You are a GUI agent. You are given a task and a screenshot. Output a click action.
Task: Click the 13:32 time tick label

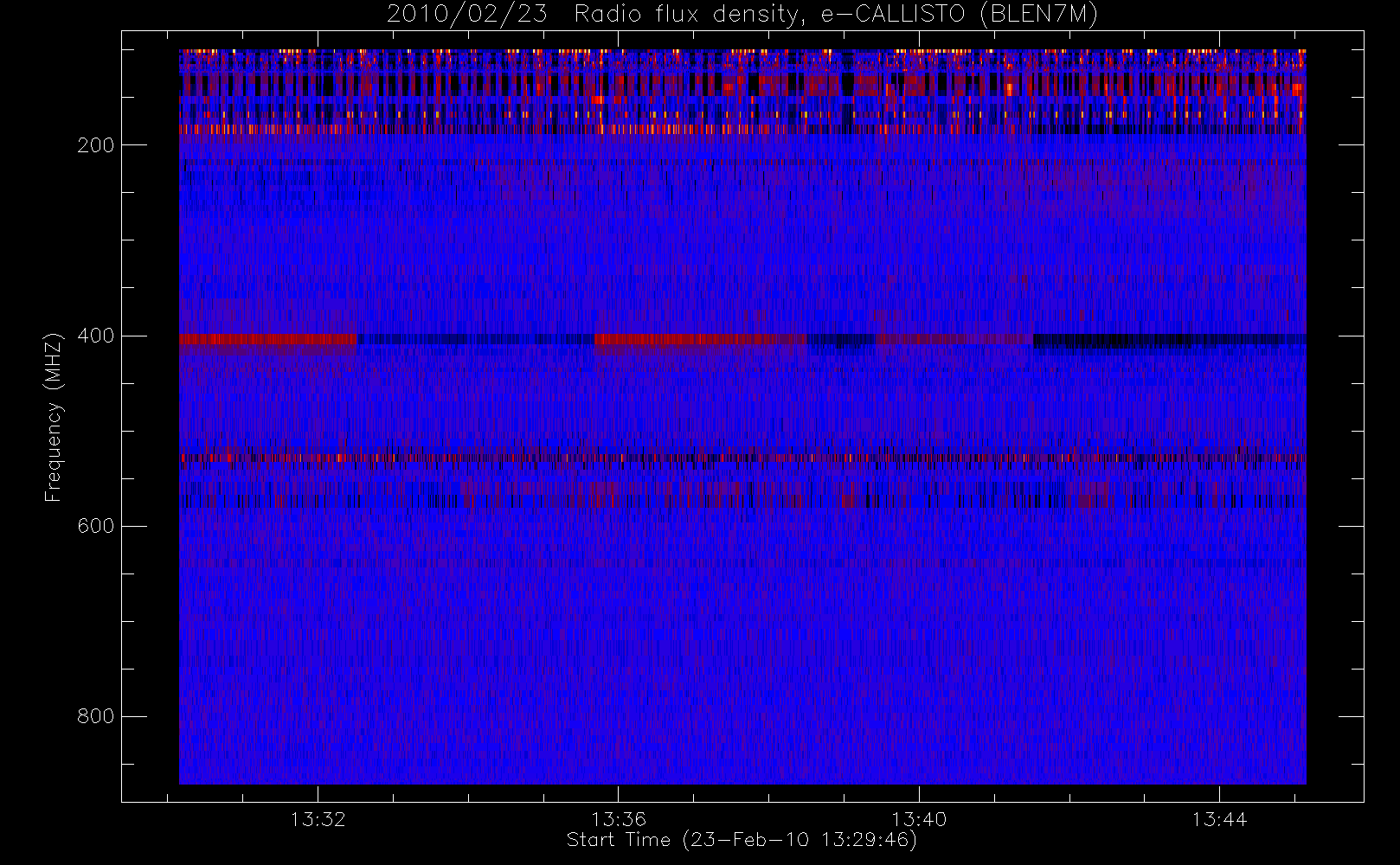point(318,819)
